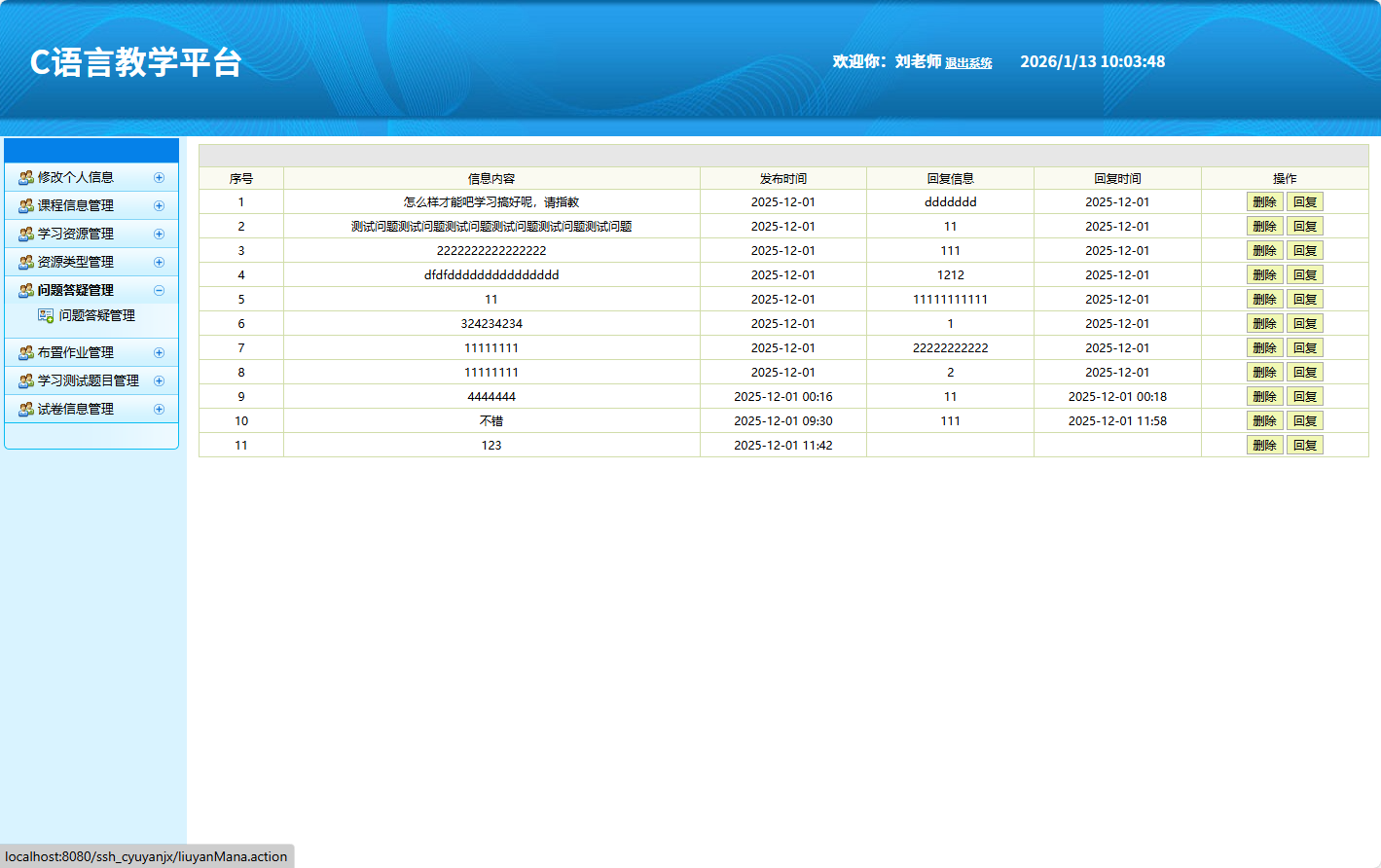Image resolution: width=1381 pixels, height=868 pixels.
Task: Open the 学习测试题目管理 menu item
Action: 88,381
